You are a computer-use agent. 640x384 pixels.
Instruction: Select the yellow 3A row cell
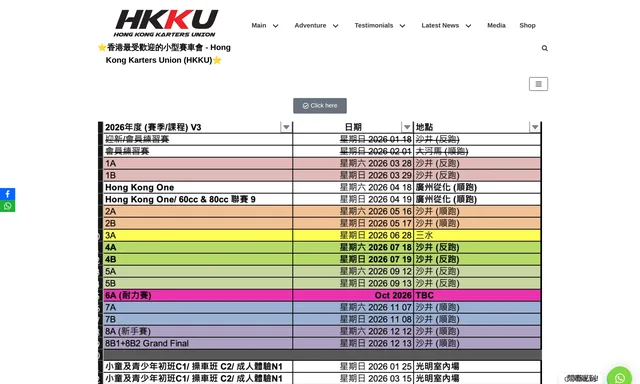coord(198,235)
